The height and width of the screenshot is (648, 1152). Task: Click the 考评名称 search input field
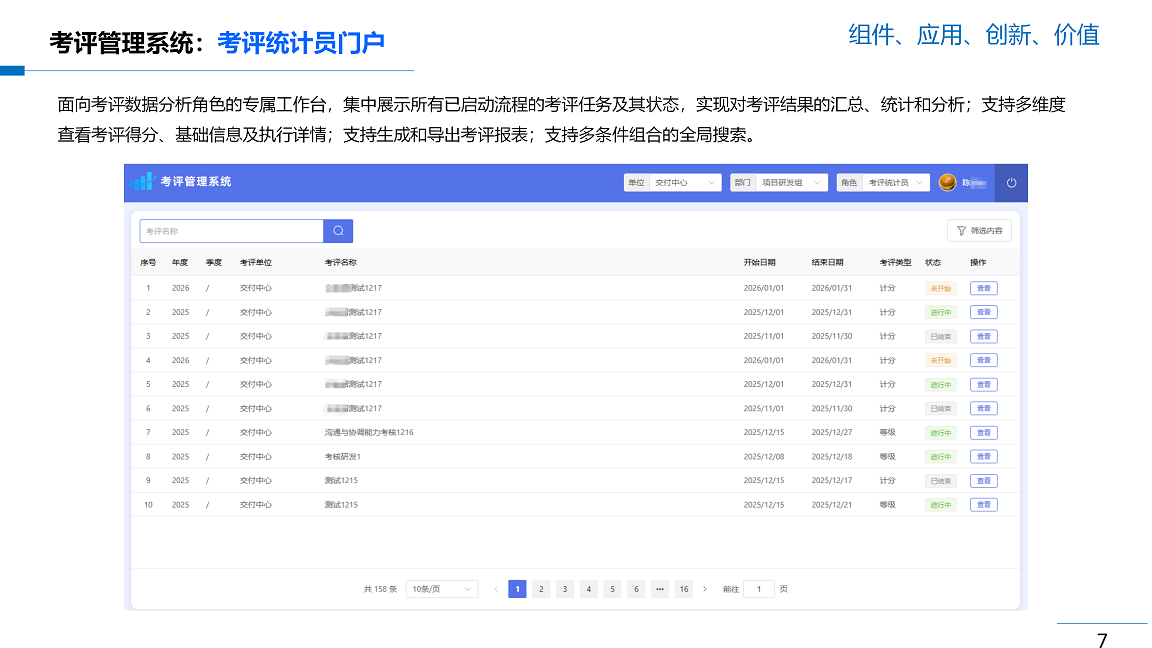click(x=231, y=231)
